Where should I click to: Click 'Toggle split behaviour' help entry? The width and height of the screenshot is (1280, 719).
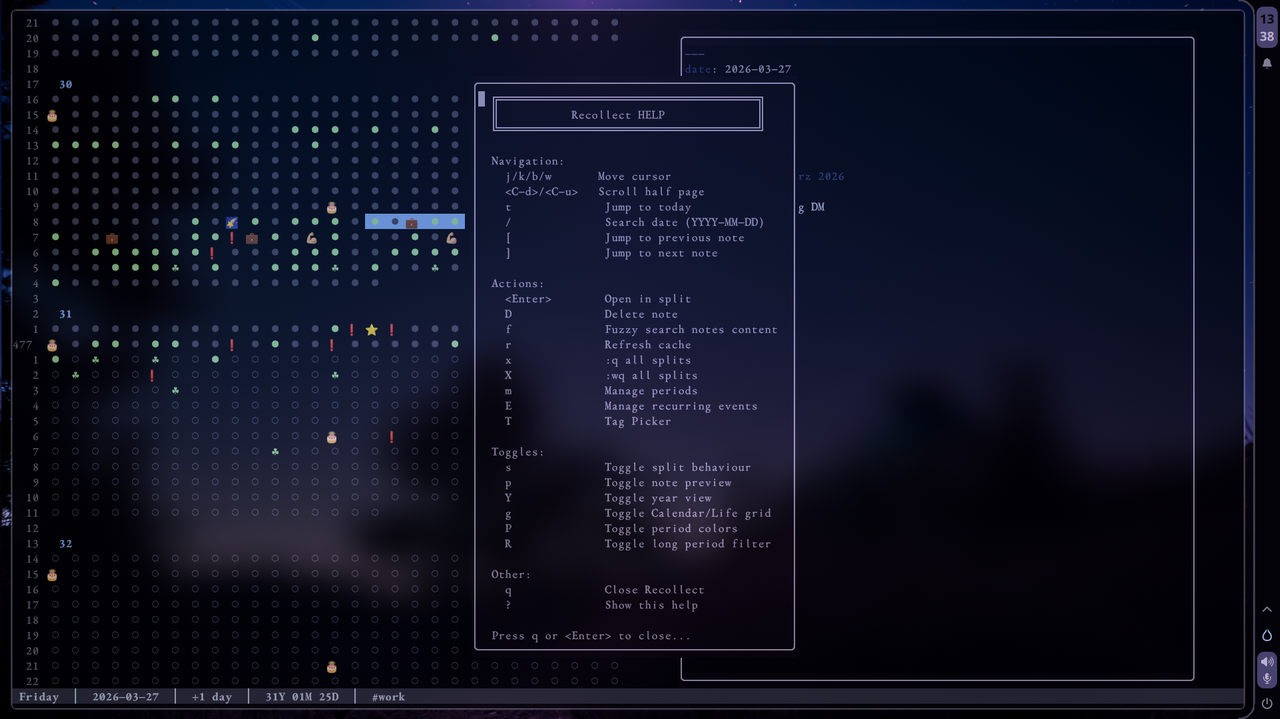(678, 467)
